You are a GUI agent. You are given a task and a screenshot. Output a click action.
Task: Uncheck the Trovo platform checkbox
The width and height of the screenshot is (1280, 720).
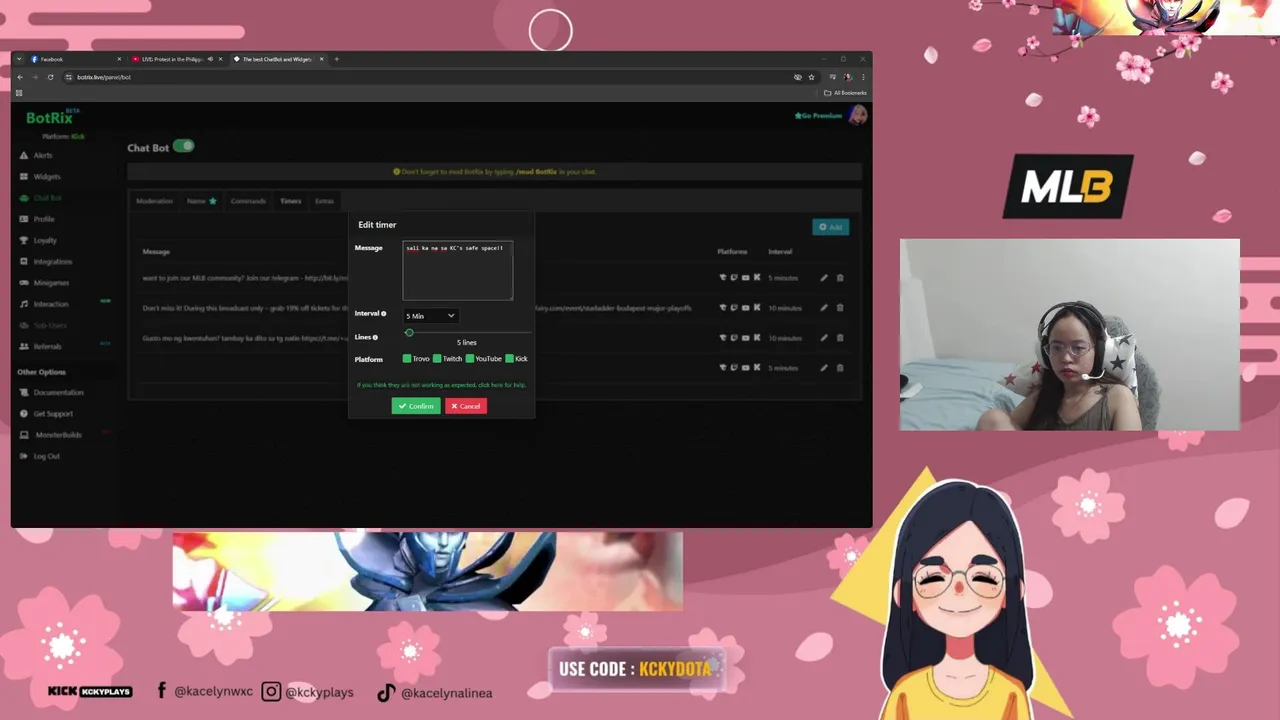407,358
